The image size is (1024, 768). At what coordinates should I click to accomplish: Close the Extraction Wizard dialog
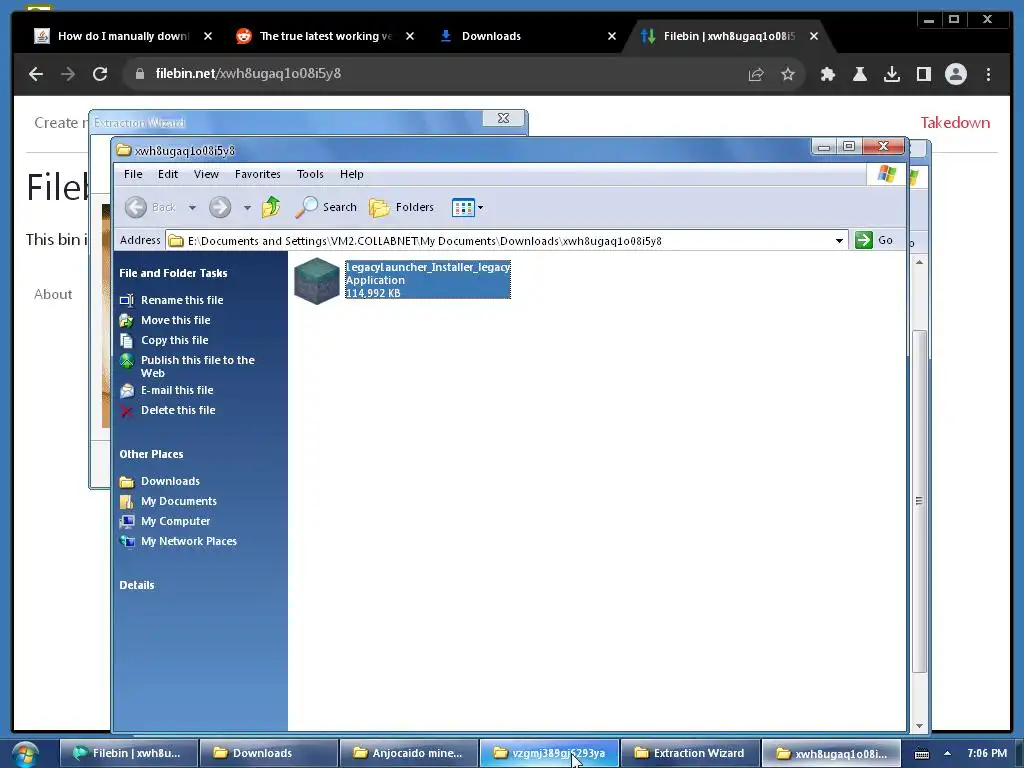(x=503, y=118)
